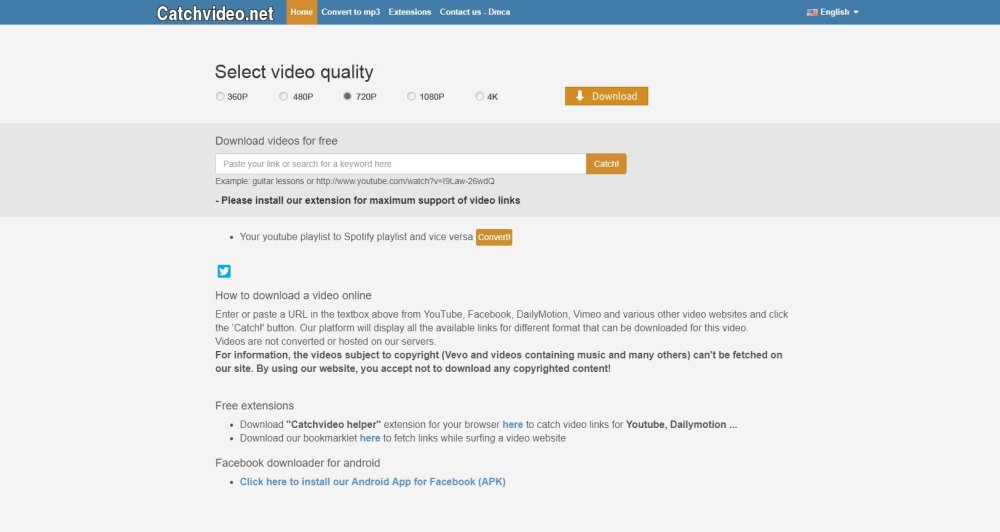Click the Convert! playlist button
1000x532 pixels.
tap(494, 237)
